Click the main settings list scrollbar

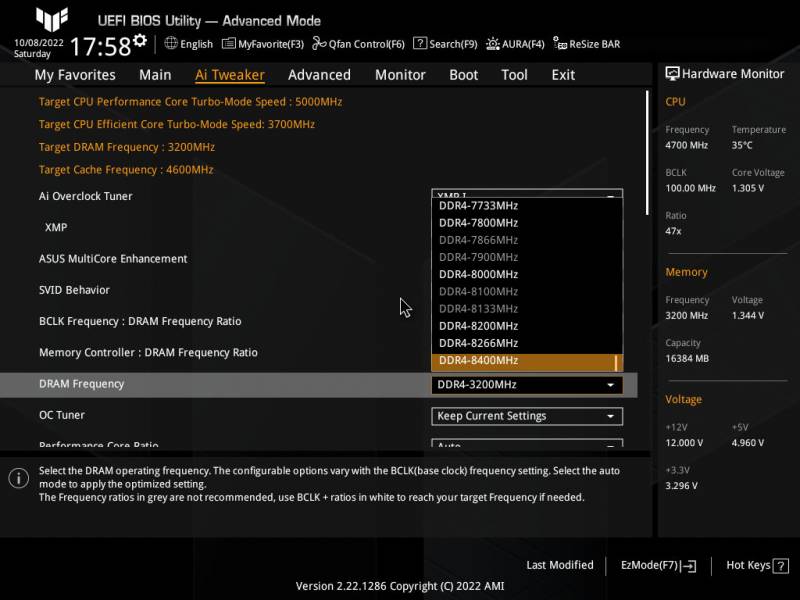click(647, 153)
